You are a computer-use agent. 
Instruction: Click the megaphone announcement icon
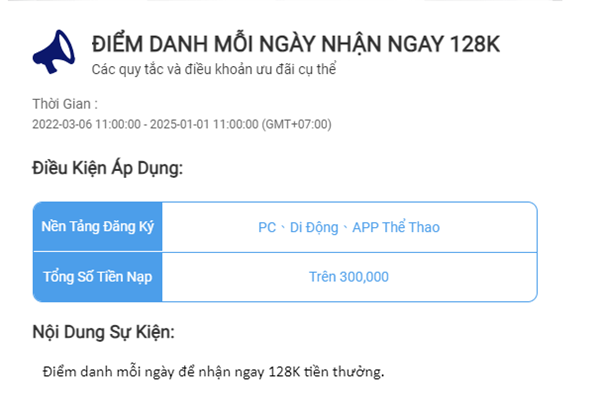[x=52, y=47]
